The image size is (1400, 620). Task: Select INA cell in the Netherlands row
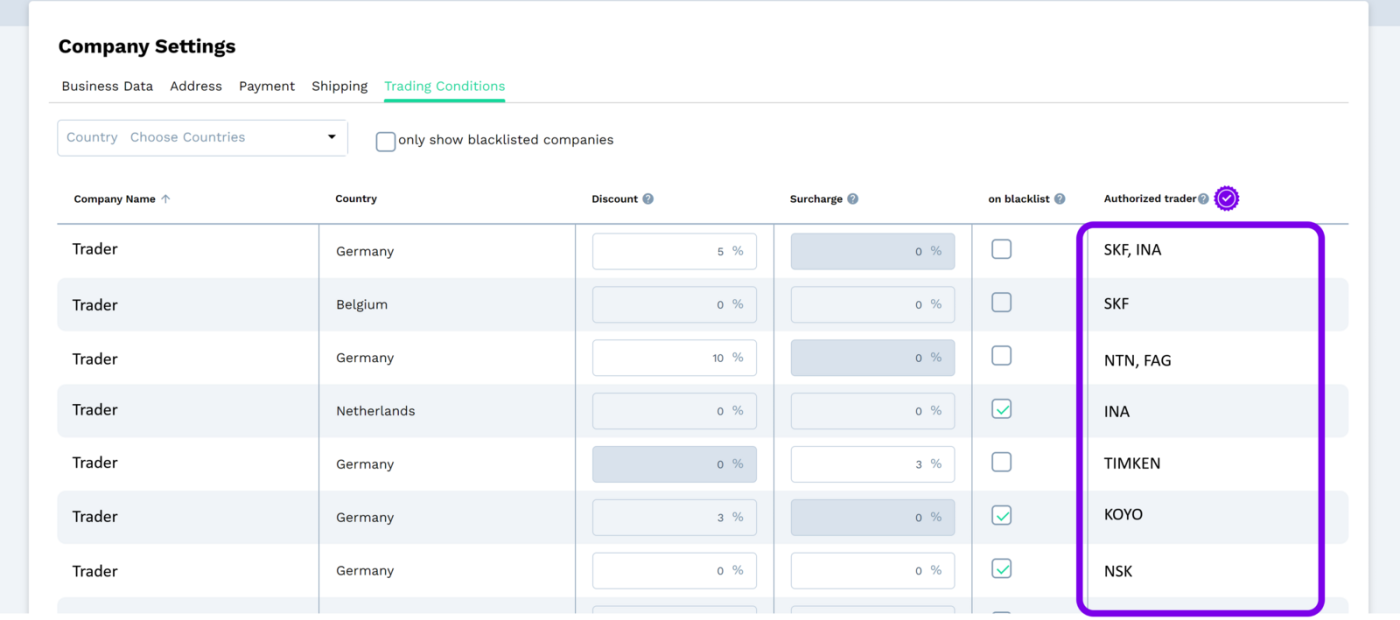point(1116,412)
